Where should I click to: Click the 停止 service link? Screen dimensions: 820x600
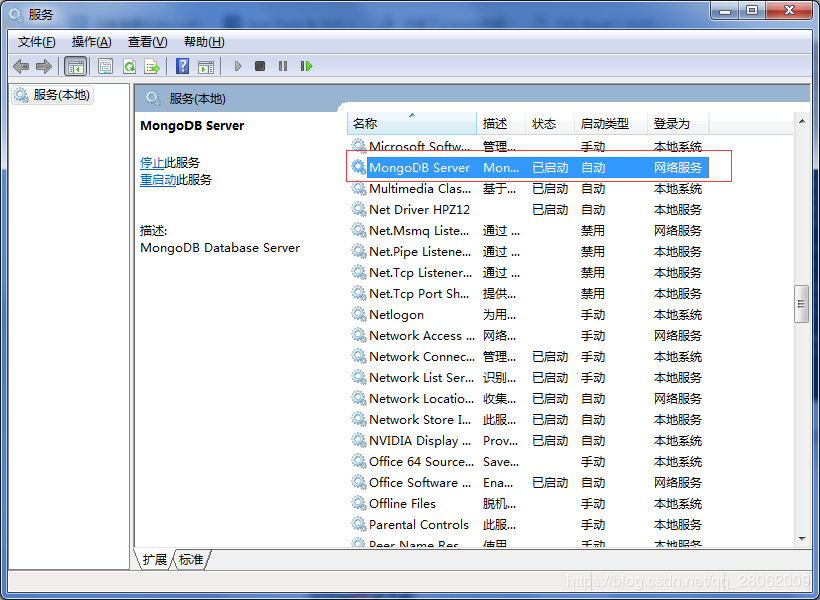(152, 163)
